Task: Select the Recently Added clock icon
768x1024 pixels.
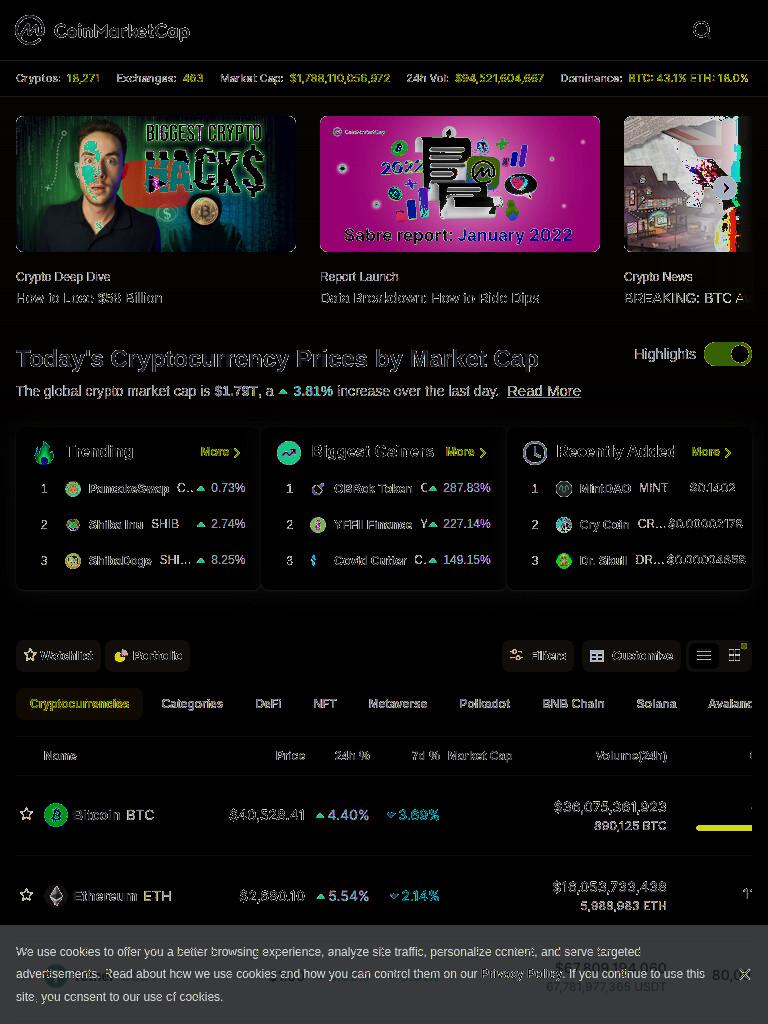Action: coord(534,453)
